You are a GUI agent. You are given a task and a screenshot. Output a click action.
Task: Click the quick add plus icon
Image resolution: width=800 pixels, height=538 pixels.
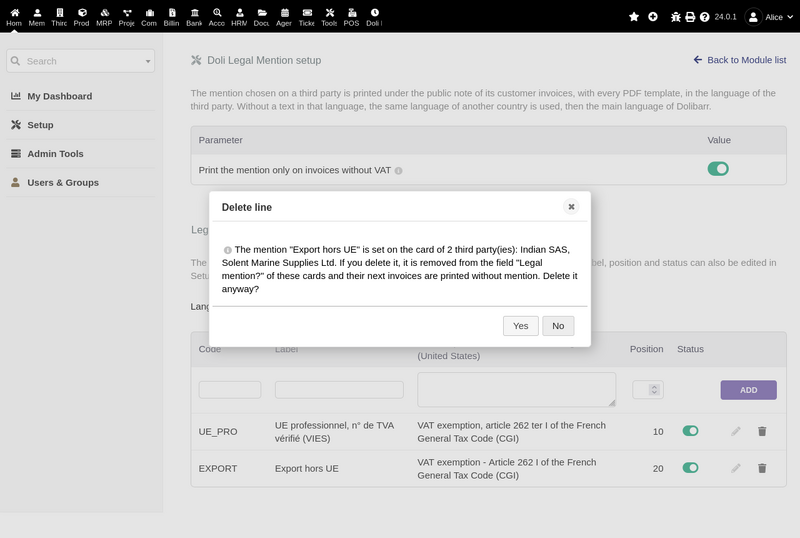coord(653,17)
